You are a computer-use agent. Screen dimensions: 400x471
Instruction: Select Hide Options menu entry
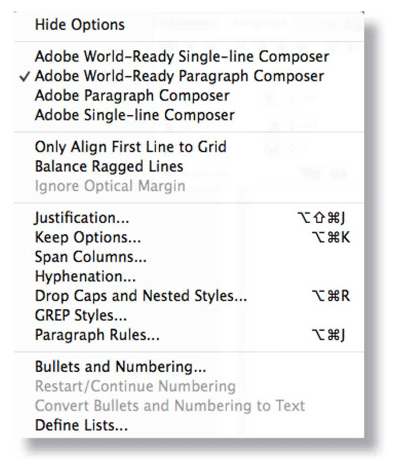pos(189,25)
